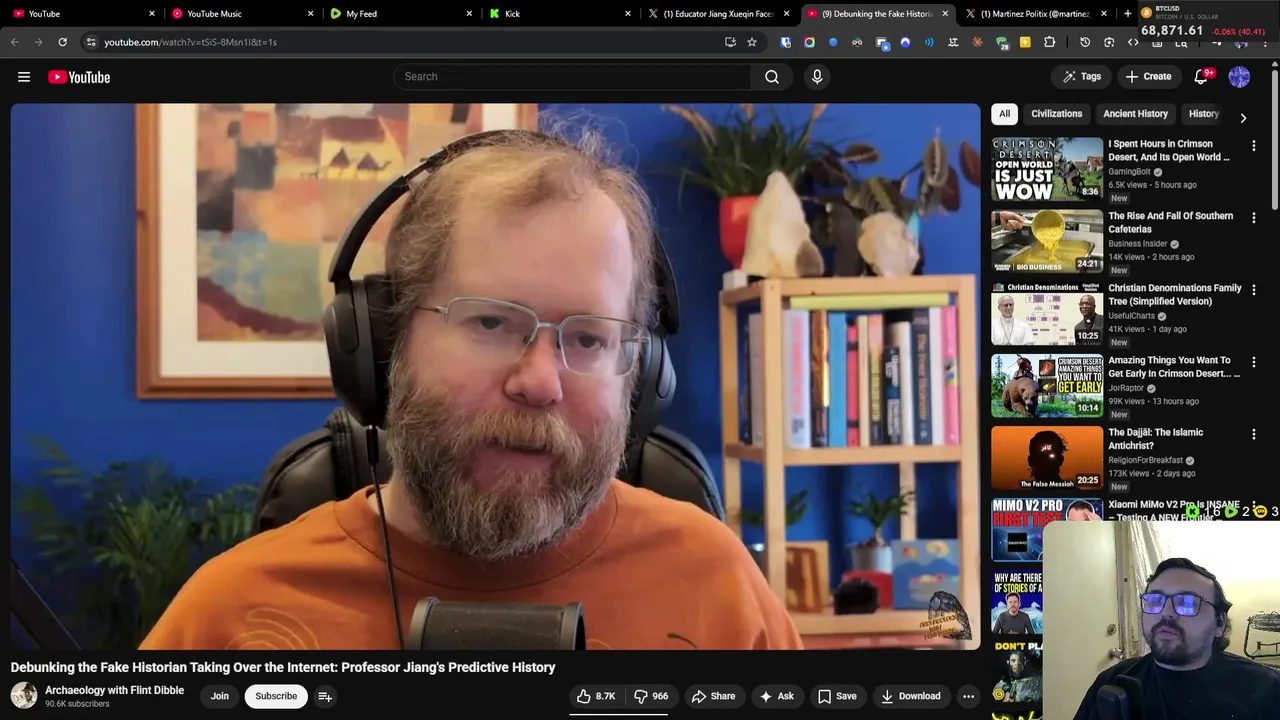The height and width of the screenshot is (720, 1280).
Task: Open YouTube notifications bell
Action: [x=1202, y=77]
